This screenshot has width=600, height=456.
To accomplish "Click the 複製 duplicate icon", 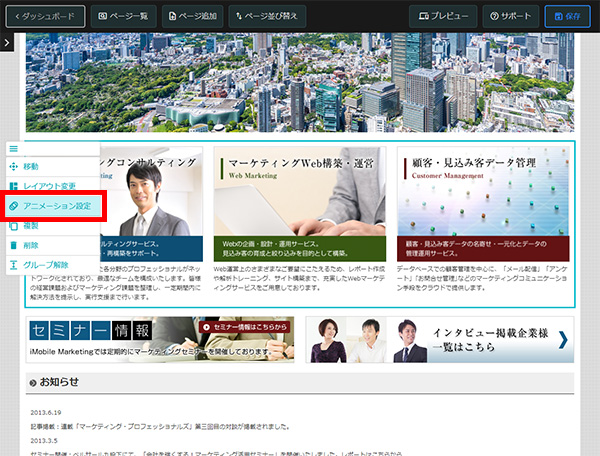I will pyautogui.click(x=14, y=226).
